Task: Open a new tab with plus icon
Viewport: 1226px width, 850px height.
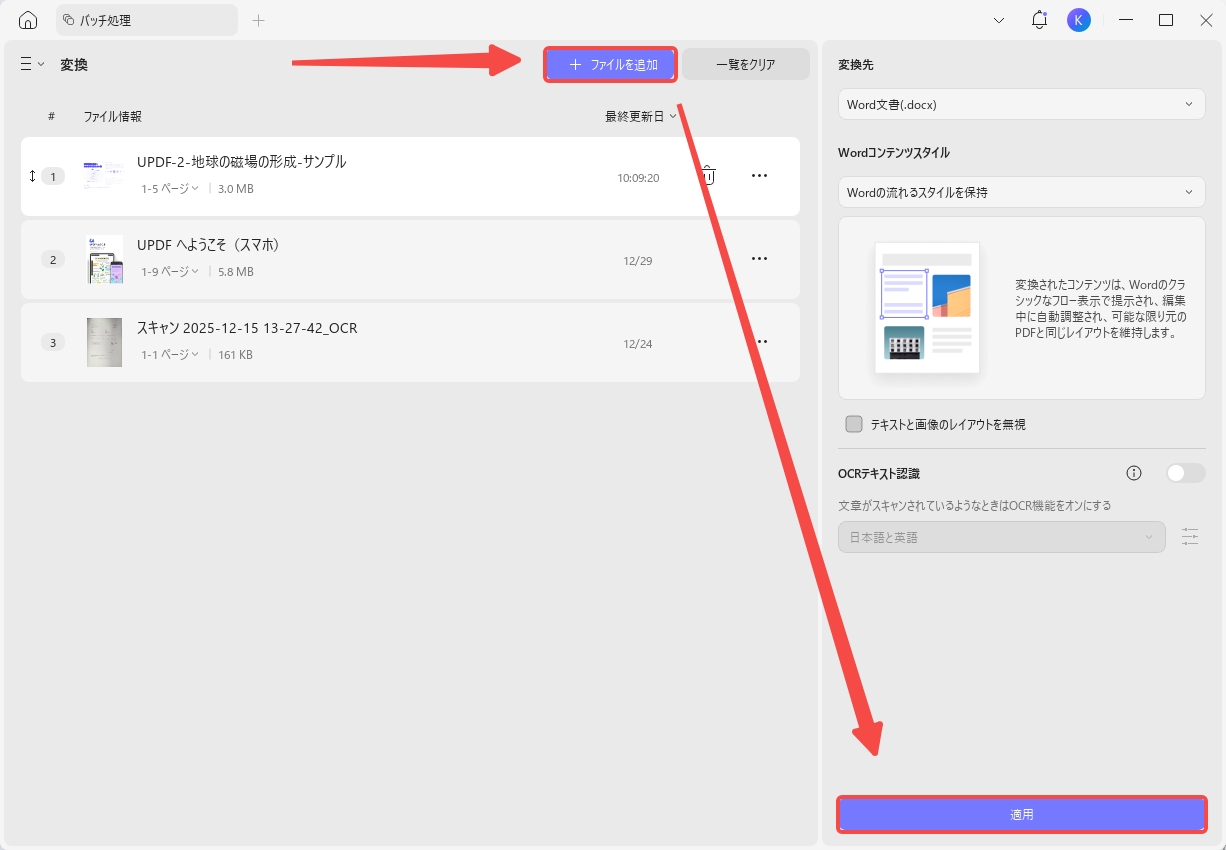Action: click(x=258, y=20)
